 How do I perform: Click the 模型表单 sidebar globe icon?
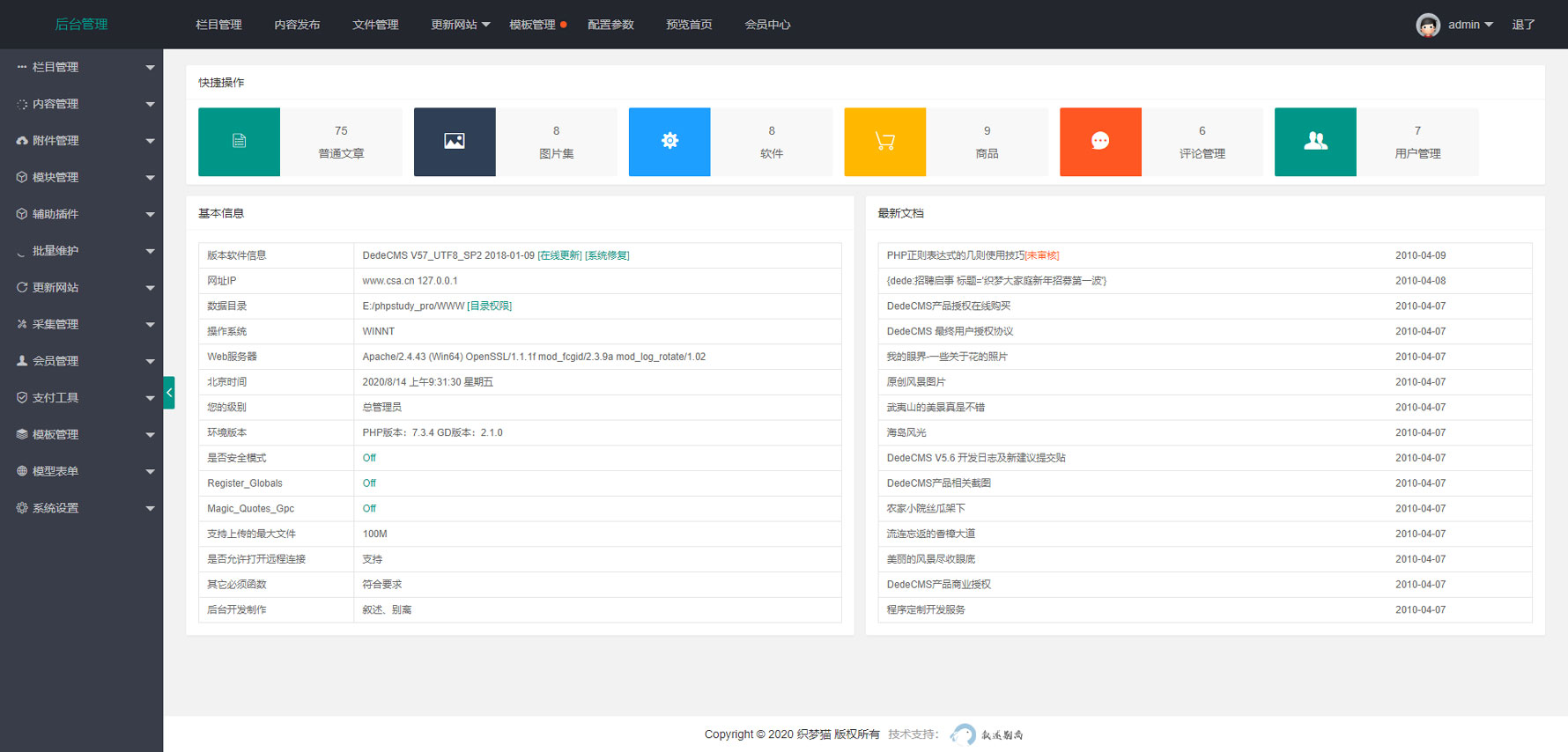[x=22, y=471]
